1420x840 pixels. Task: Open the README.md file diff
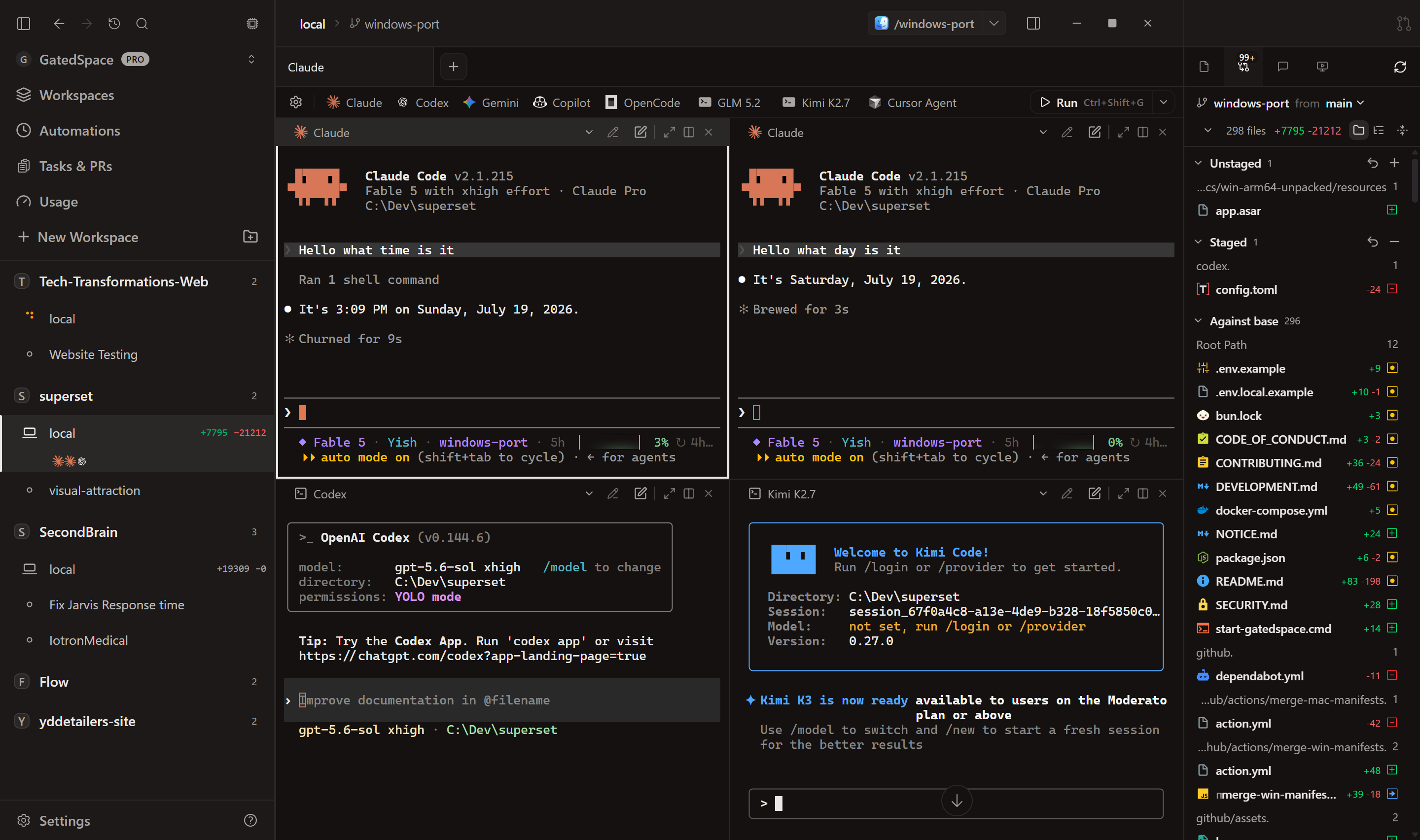click(1297, 581)
